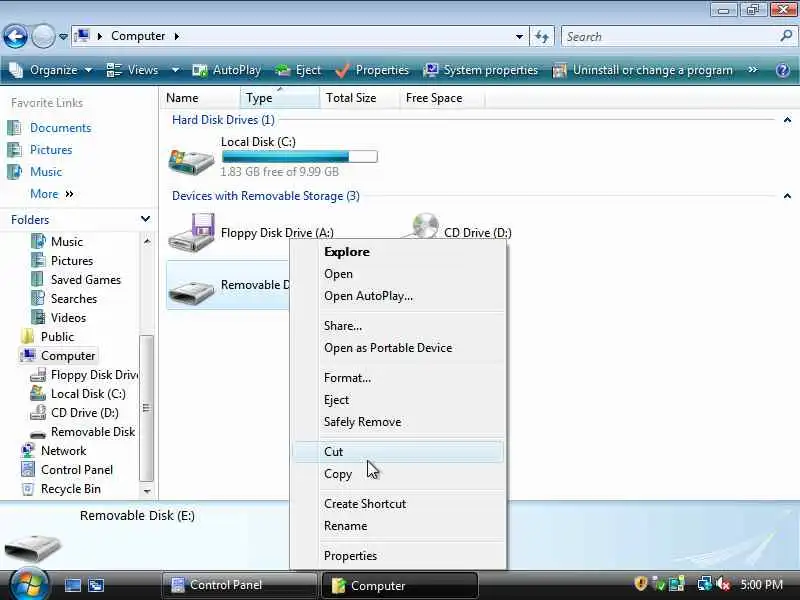Expand More favorite links
The height and width of the screenshot is (600, 800).
[52, 194]
